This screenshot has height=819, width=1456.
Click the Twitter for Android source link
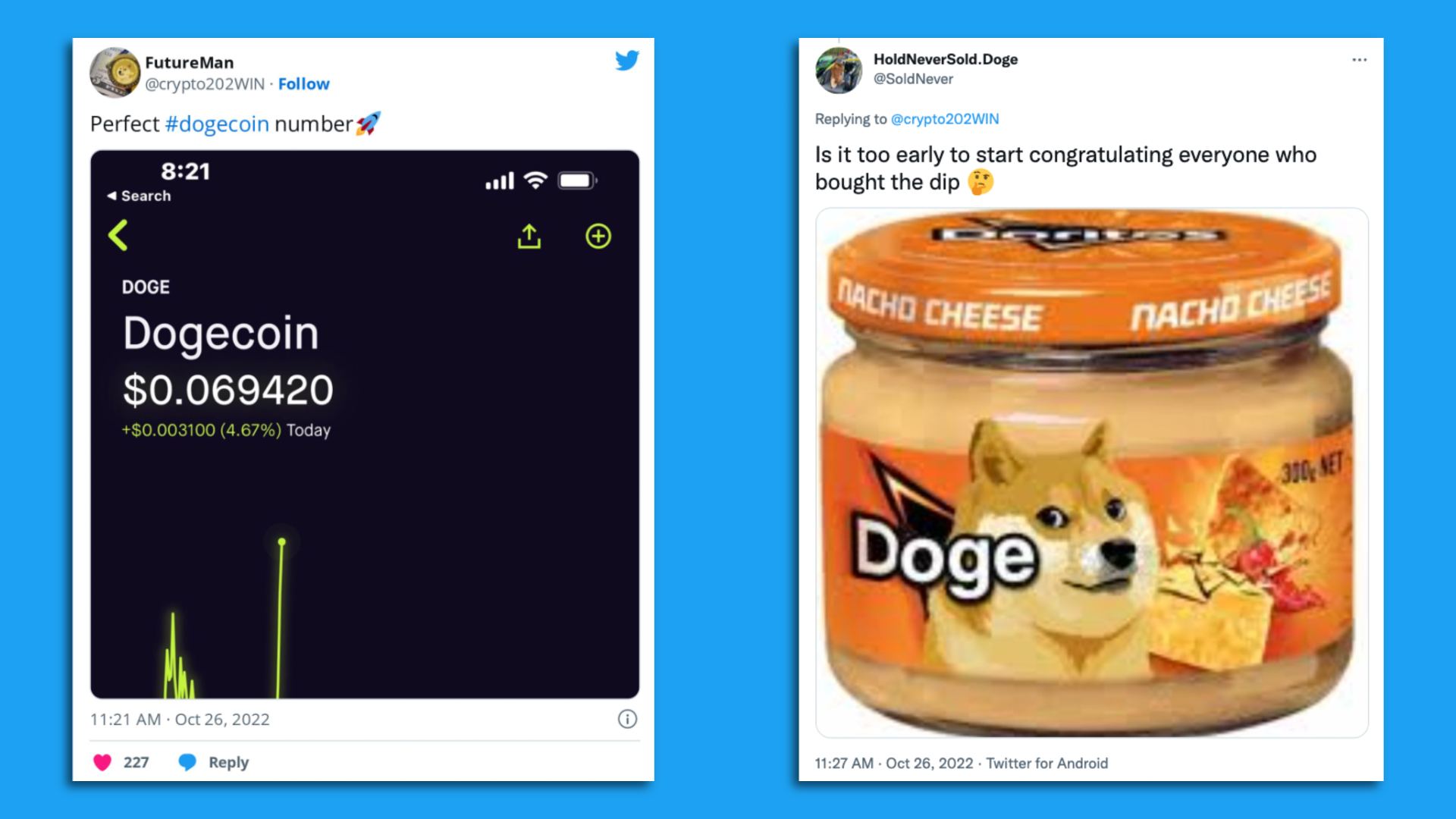[x=1046, y=764]
